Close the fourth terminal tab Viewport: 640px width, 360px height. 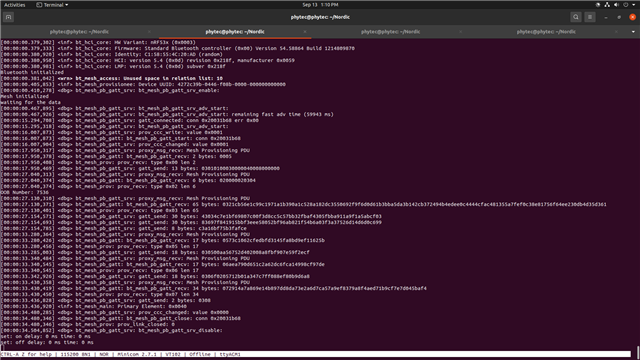click(616, 32)
